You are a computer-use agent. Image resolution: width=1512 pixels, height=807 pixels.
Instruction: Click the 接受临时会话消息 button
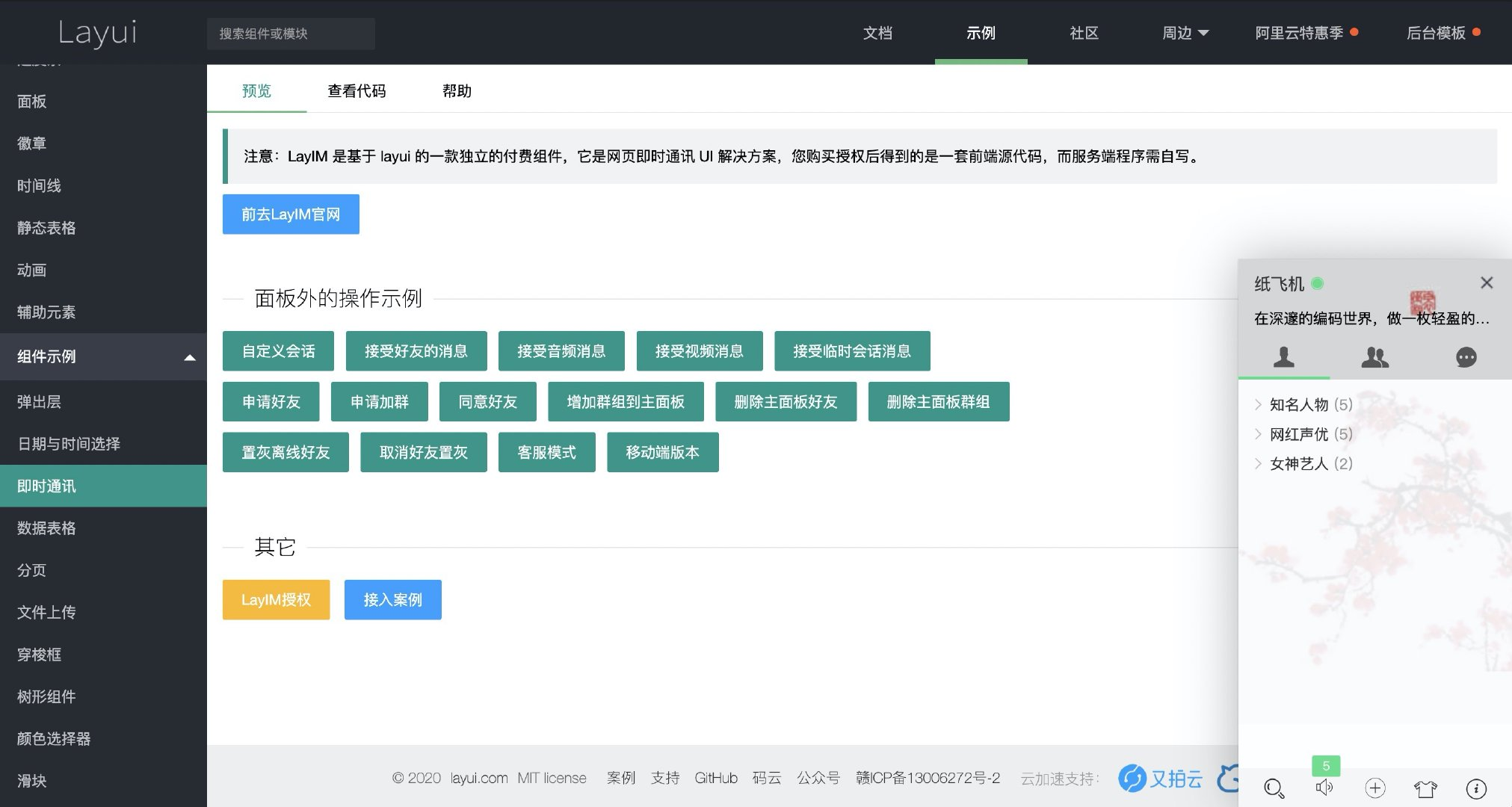[852, 351]
